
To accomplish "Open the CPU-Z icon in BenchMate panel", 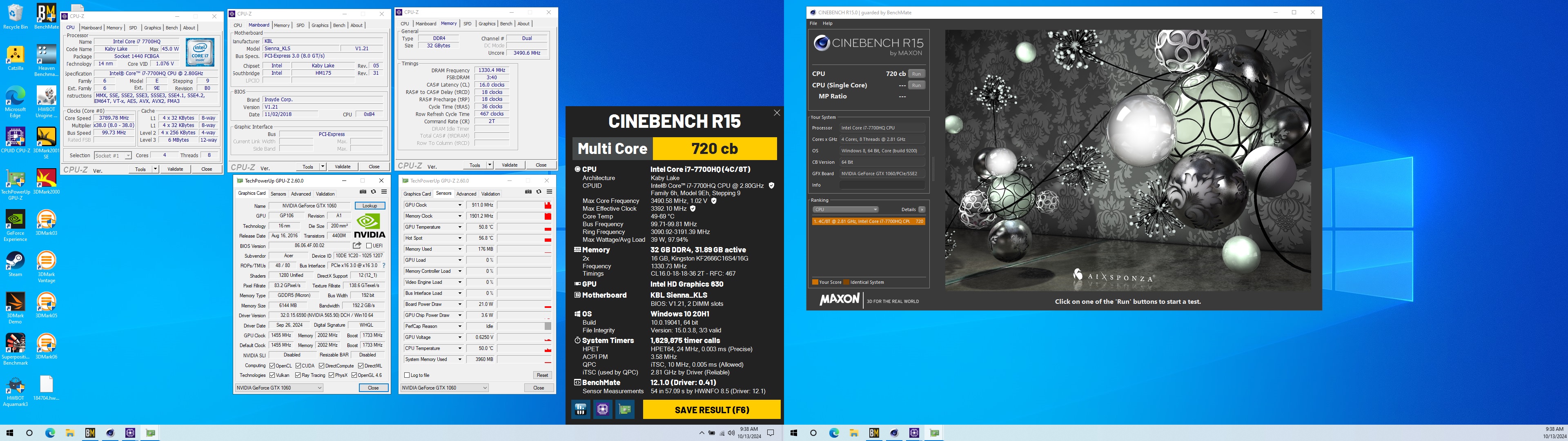I will tap(603, 409).
